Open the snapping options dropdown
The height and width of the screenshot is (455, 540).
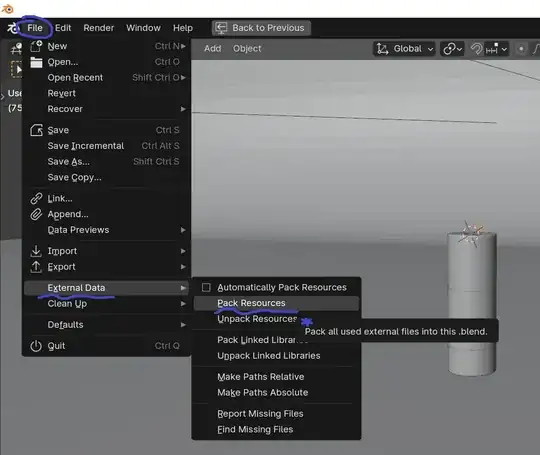pyautogui.click(x=496, y=49)
